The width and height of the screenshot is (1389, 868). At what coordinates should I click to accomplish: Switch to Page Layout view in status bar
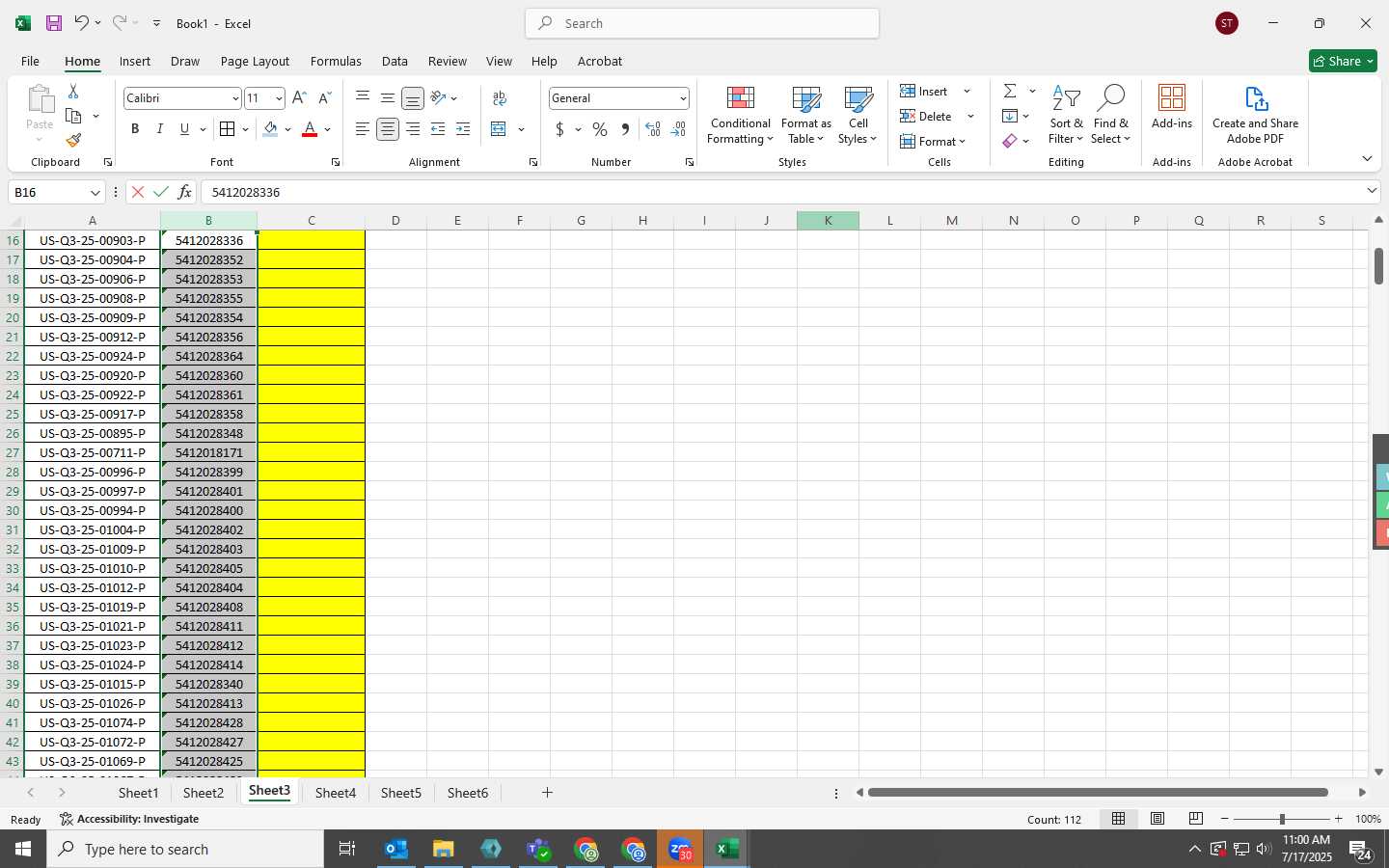[x=1157, y=819]
